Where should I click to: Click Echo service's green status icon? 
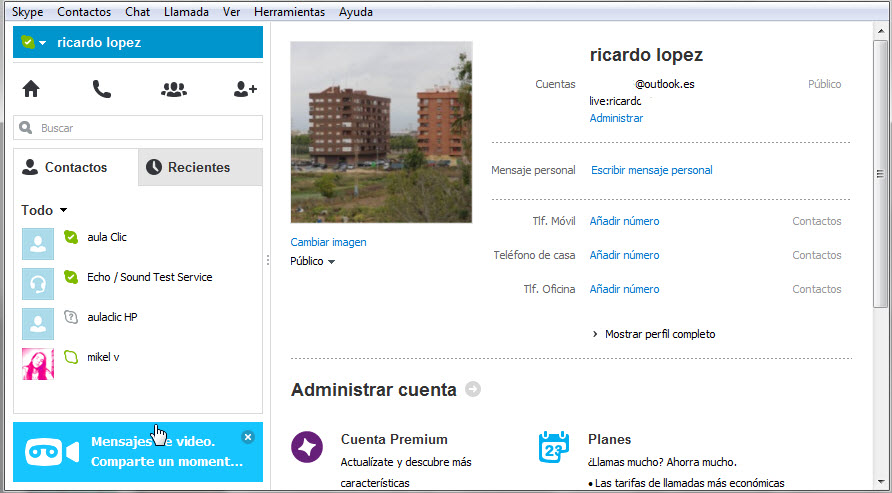(71, 277)
